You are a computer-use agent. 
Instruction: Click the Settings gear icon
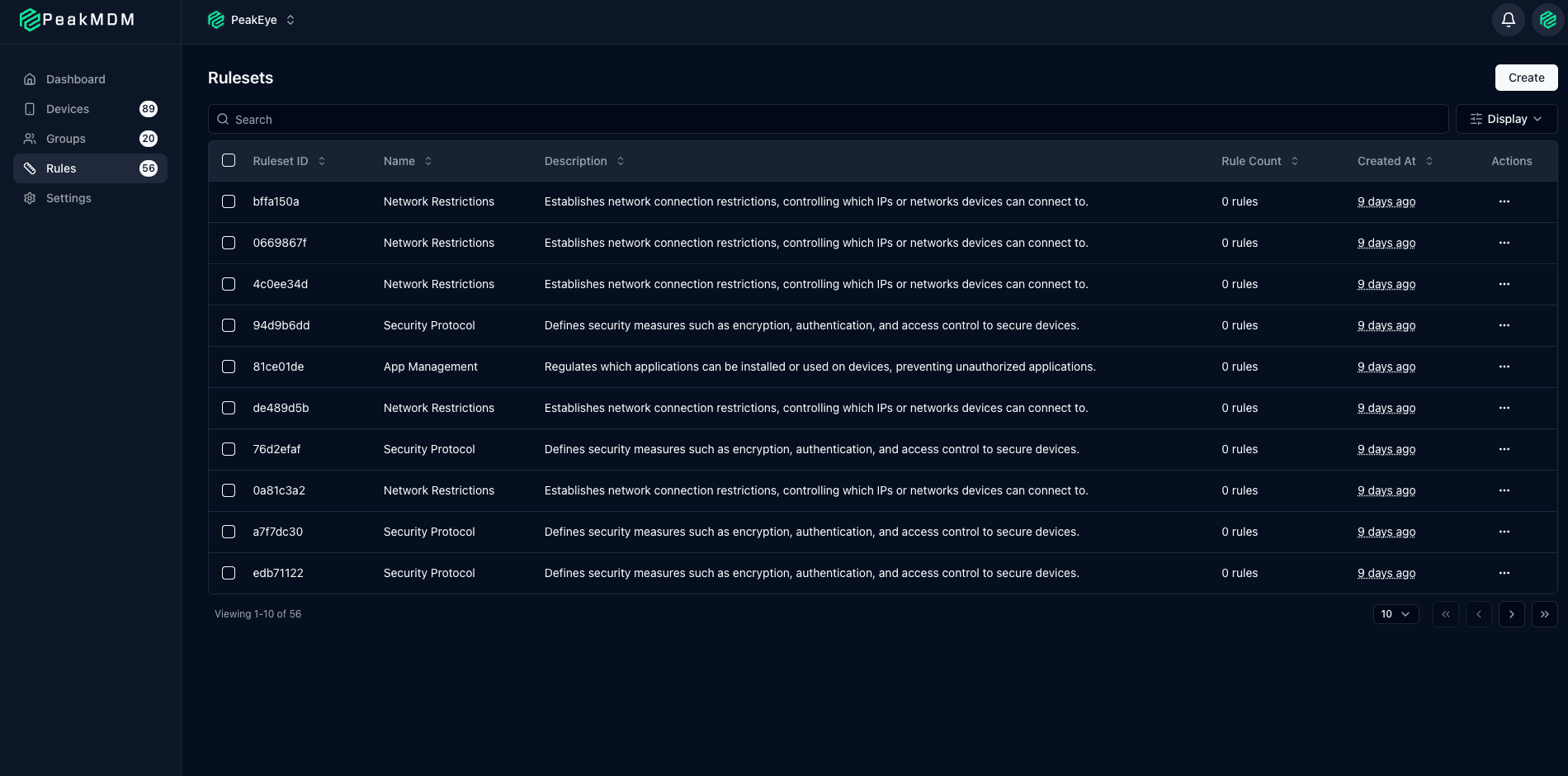(30, 198)
